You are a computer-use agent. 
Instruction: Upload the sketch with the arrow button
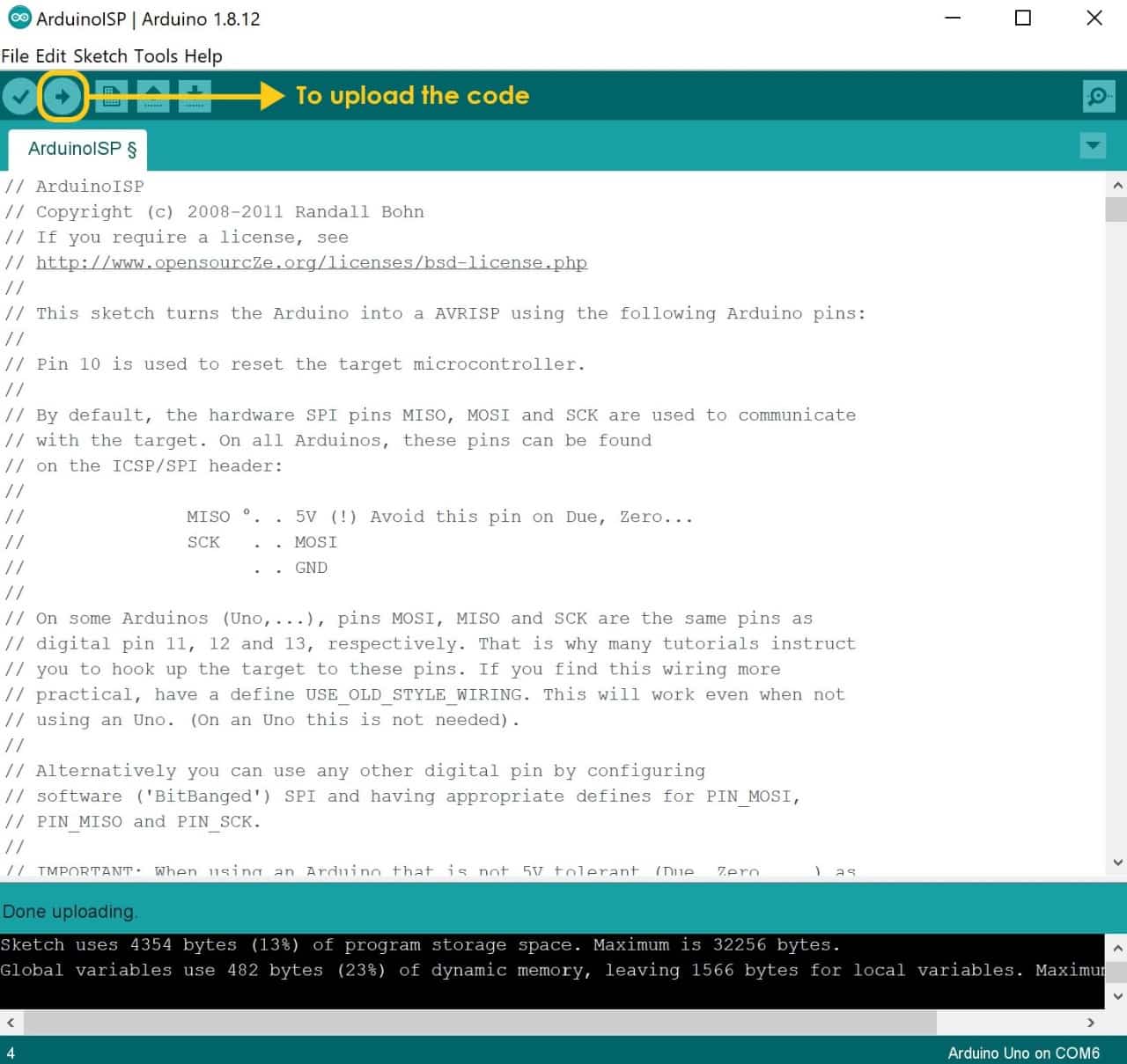pyautogui.click(x=63, y=95)
